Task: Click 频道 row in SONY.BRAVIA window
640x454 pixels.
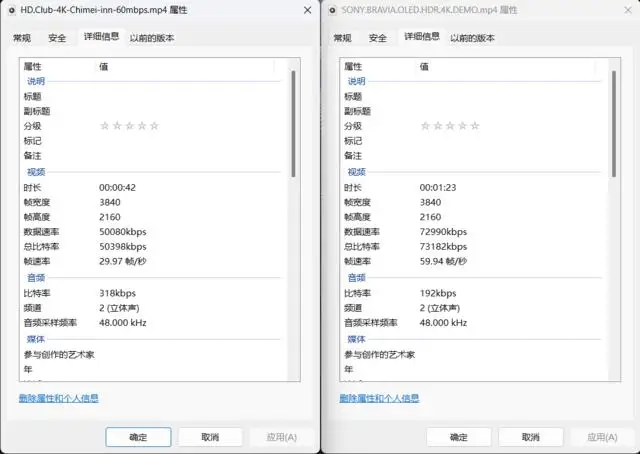Action: pos(472,308)
